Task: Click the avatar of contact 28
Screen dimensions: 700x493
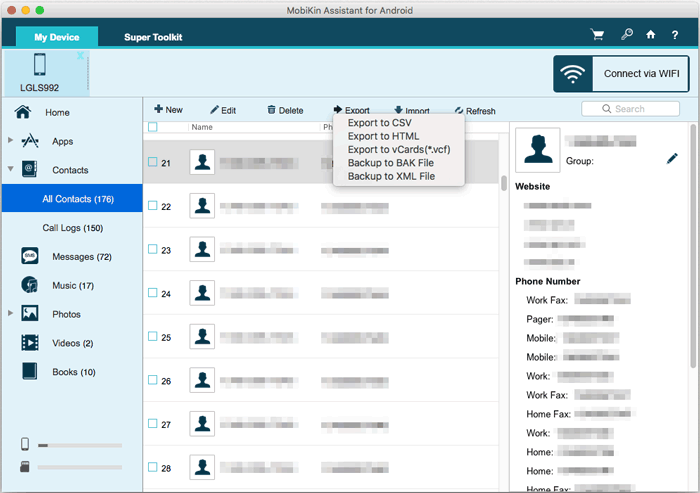Action: pyautogui.click(x=202, y=467)
